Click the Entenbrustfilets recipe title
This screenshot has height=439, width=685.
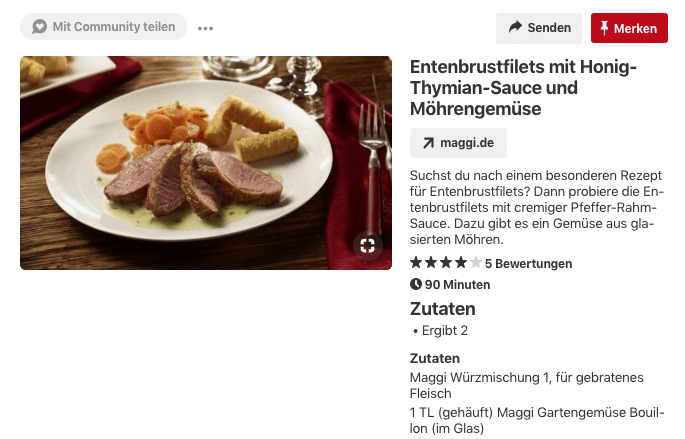pyautogui.click(x=523, y=88)
